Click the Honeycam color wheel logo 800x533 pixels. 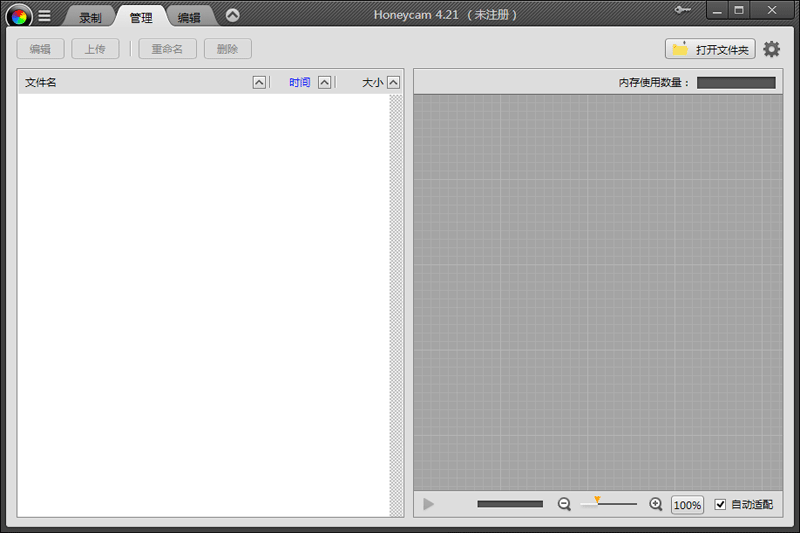(x=19, y=16)
